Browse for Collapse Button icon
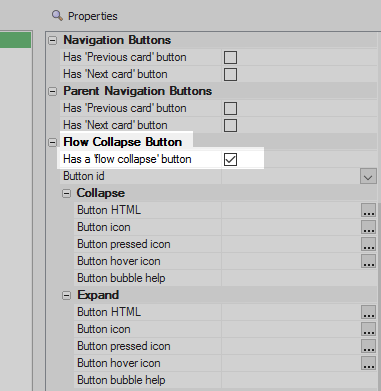 pyautogui.click(x=368, y=227)
